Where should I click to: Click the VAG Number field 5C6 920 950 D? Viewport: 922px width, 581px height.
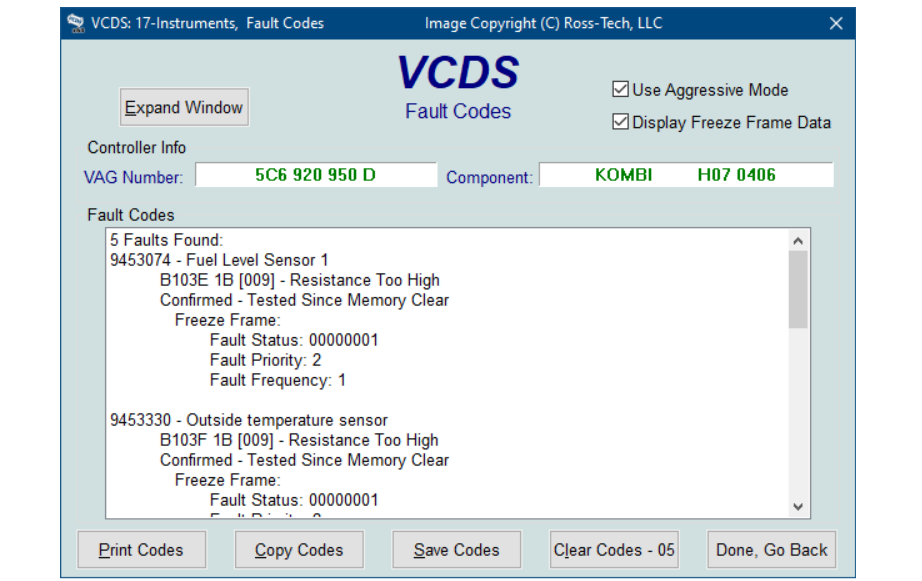click(315, 175)
